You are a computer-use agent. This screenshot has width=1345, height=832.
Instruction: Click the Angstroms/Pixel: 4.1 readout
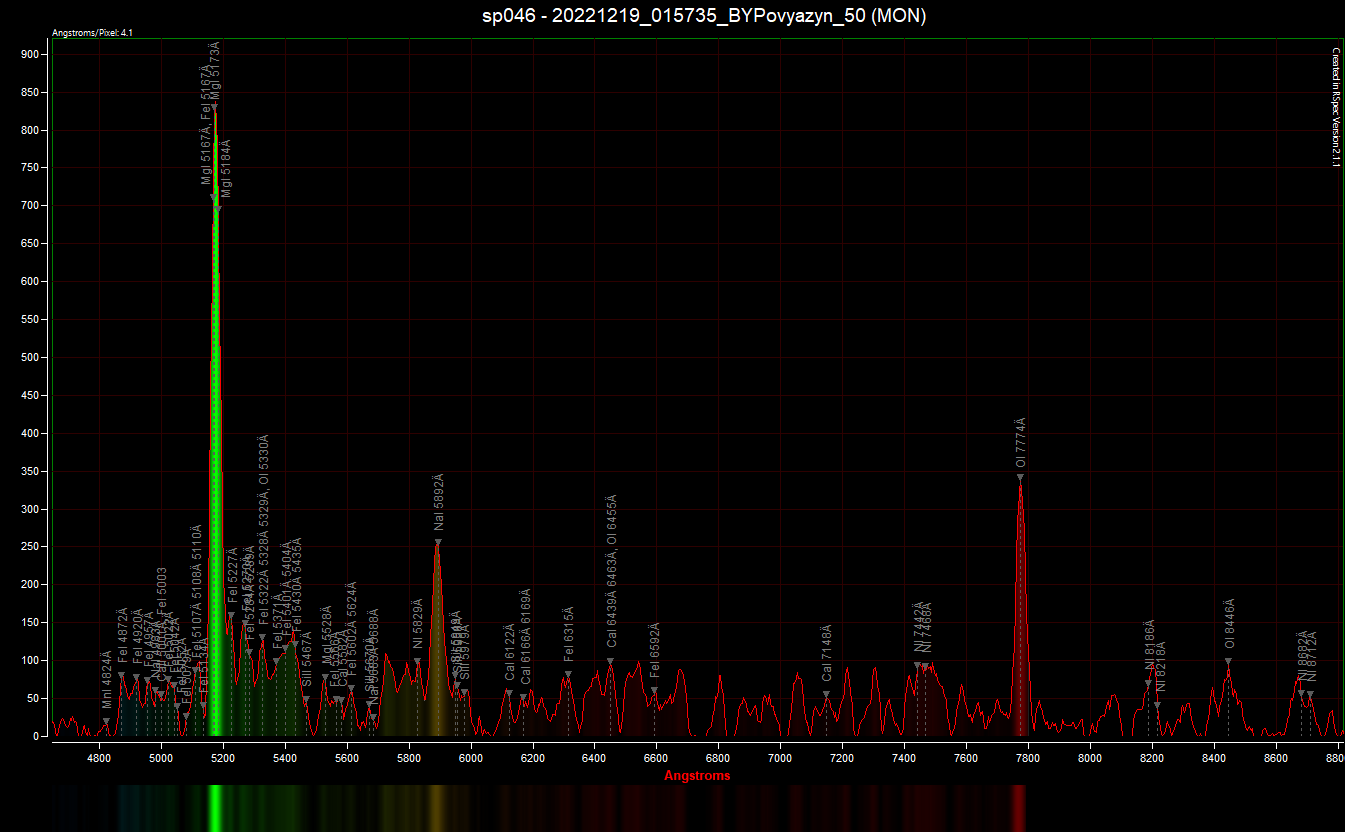(92, 33)
